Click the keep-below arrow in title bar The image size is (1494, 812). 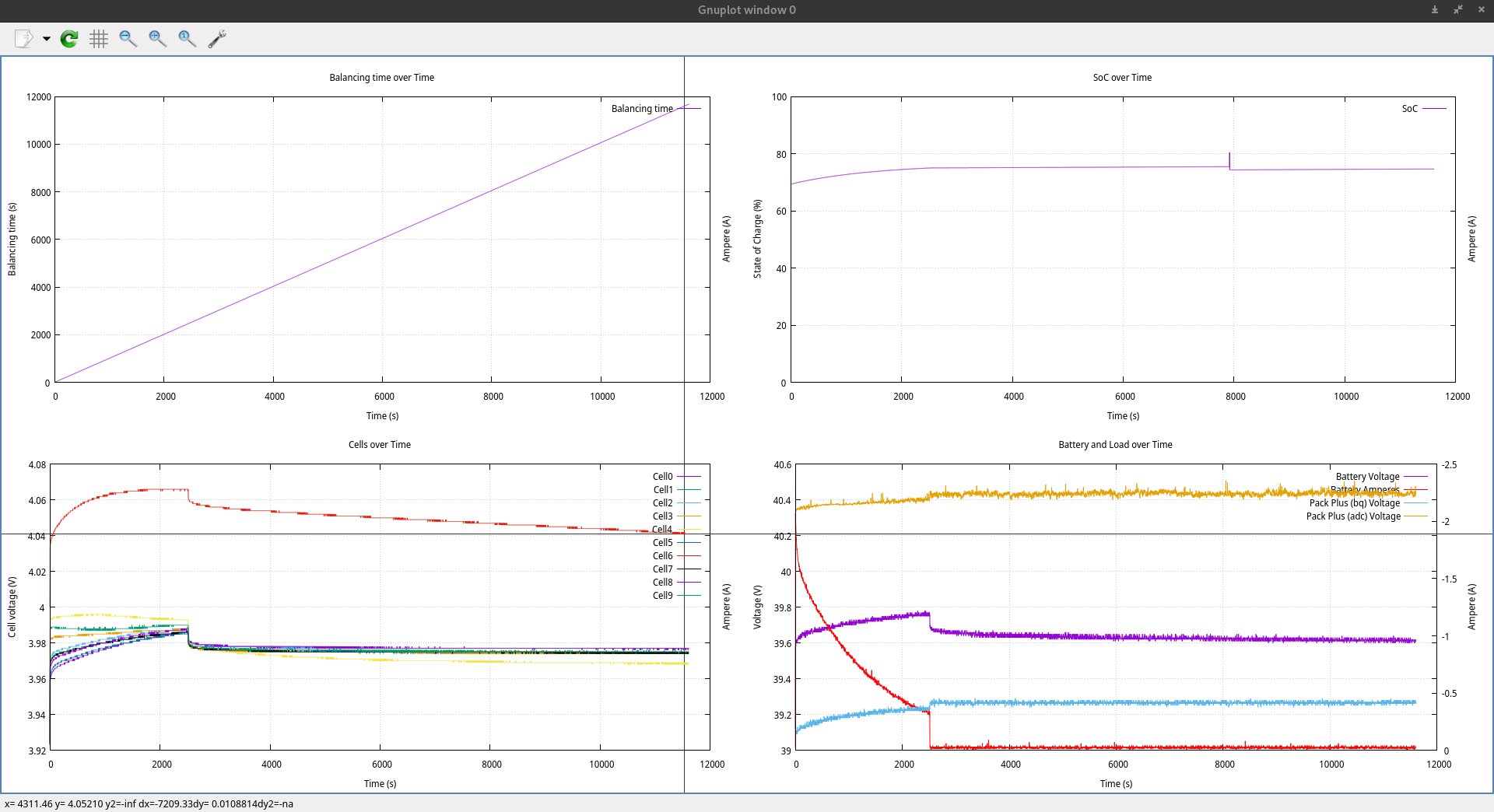[x=1434, y=10]
